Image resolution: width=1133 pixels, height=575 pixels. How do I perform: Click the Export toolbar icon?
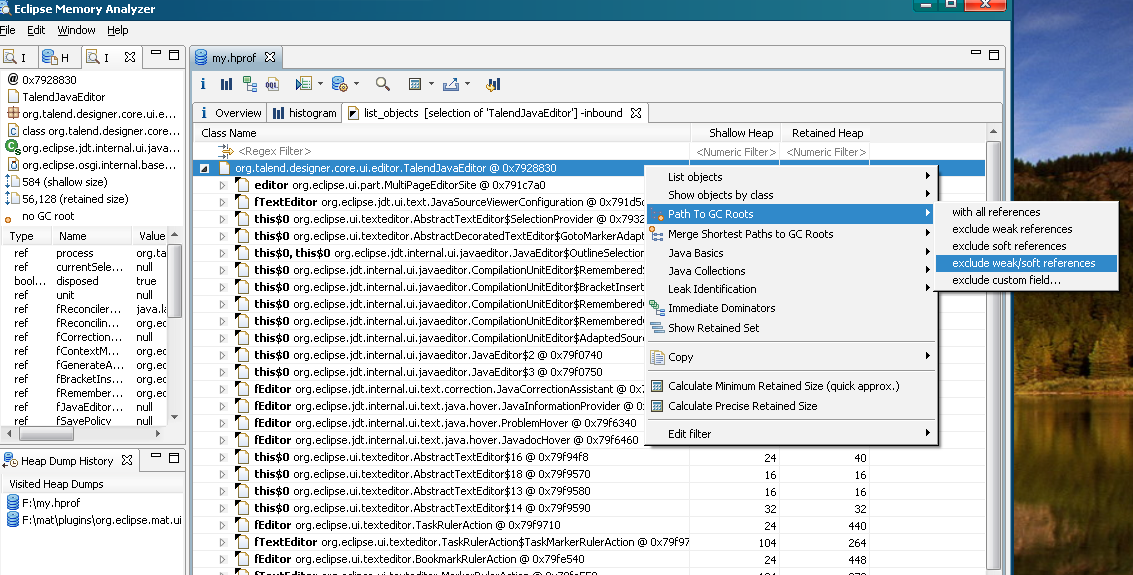(450, 85)
